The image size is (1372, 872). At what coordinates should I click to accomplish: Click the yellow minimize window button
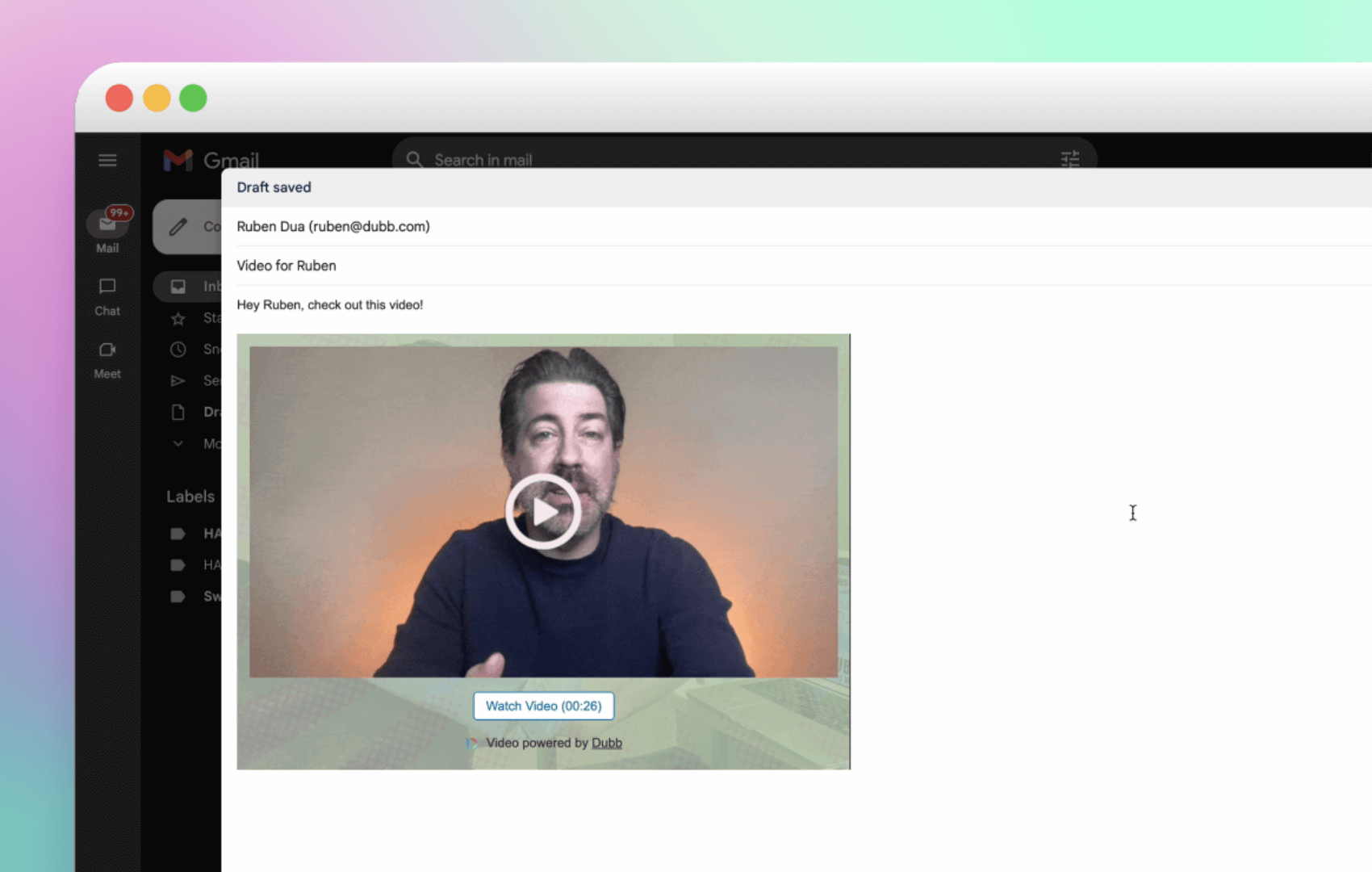coord(157,98)
